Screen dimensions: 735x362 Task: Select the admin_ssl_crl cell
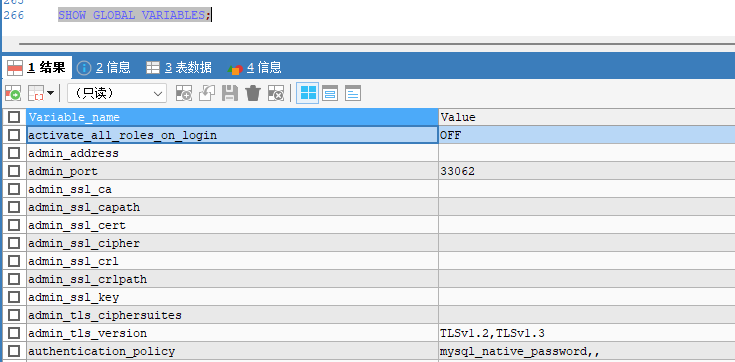[232, 261]
